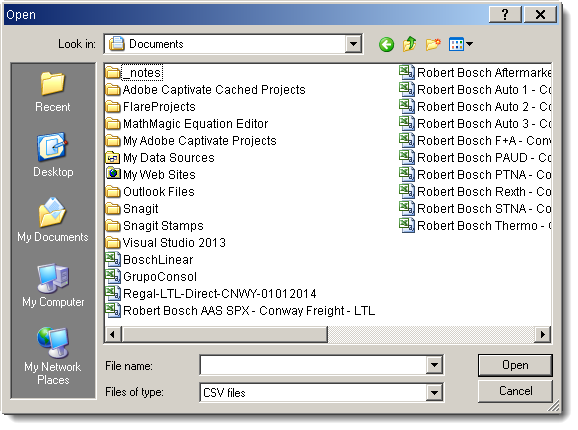The image size is (578, 430).
Task: Go up one folder level
Action: [x=410, y=44]
